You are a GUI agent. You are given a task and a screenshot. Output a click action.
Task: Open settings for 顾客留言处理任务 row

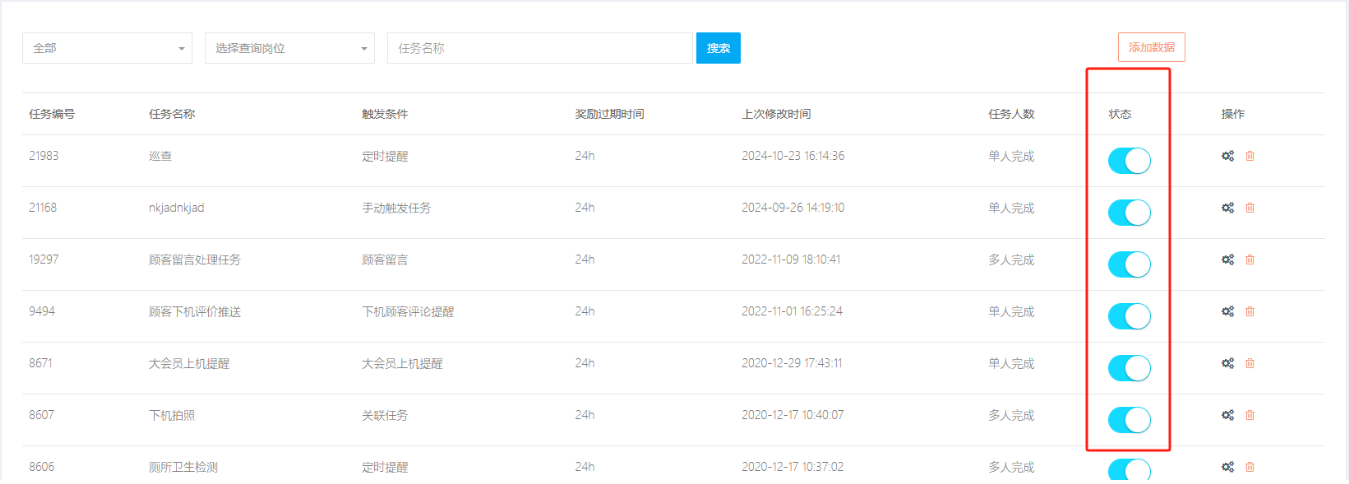[x=1227, y=260]
